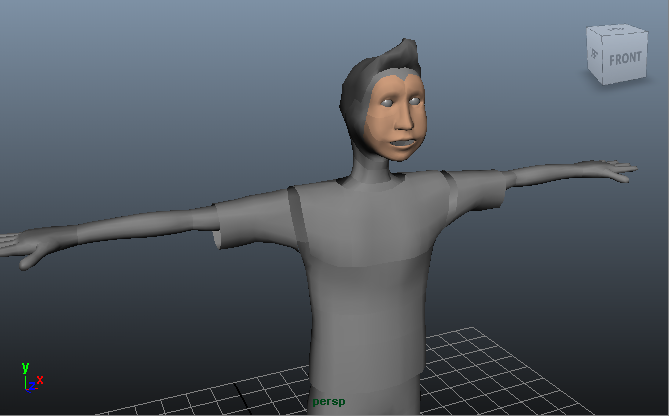Click the left side face of the ViewCube
The height and width of the screenshot is (416, 669).
pyautogui.click(x=594, y=57)
